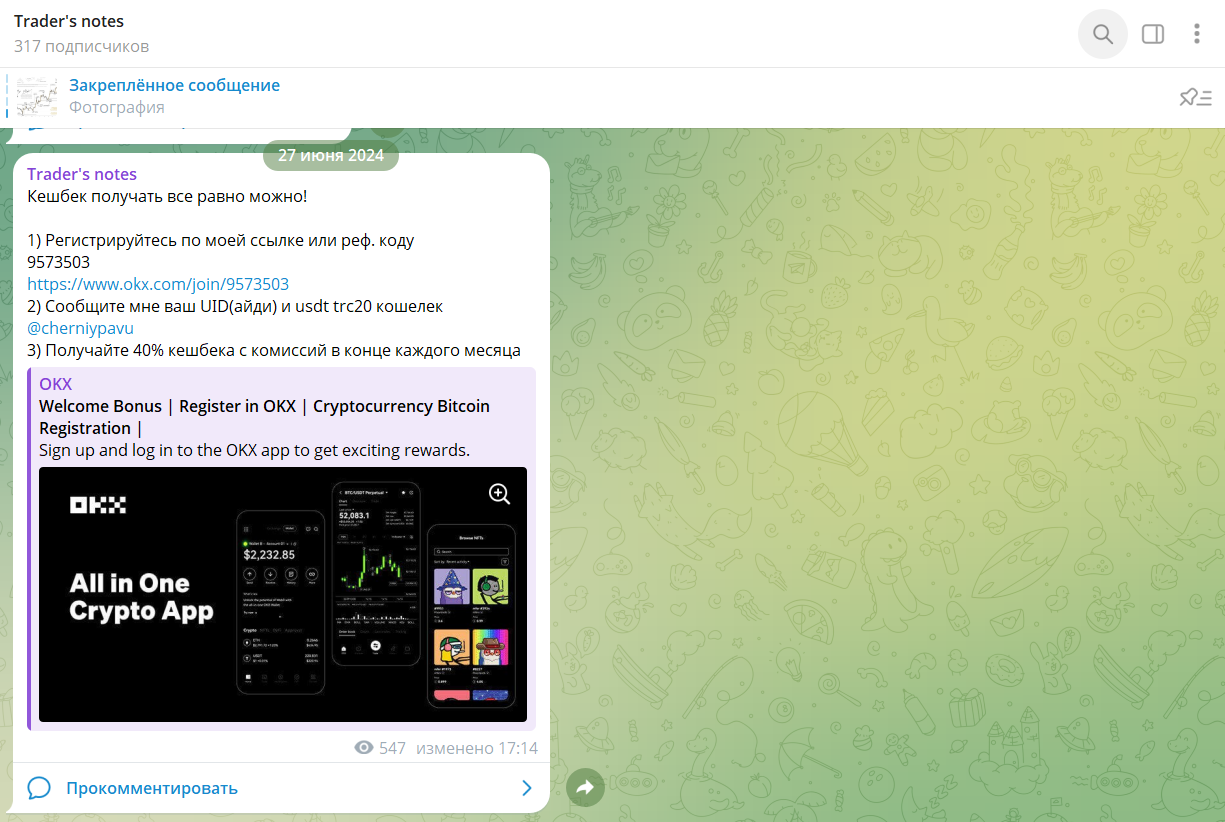Click the views eye icon
This screenshot has width=1225, height=822.
(364, 748)
